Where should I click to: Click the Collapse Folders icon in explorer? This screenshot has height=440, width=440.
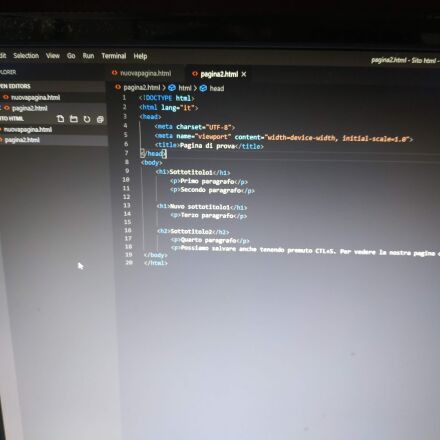tap(100, 120)
